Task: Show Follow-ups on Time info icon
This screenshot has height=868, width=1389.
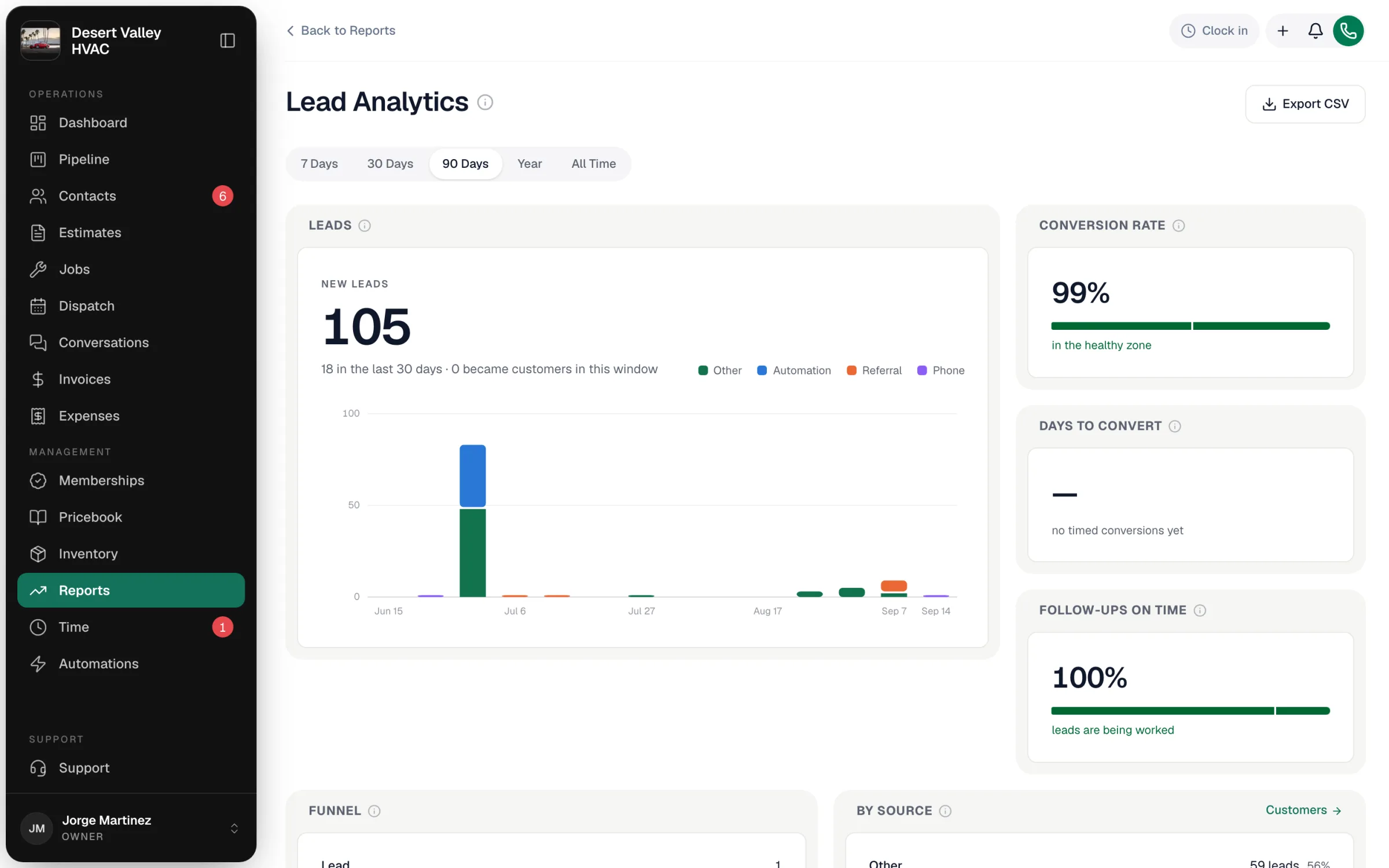Action: [1200, 610]
